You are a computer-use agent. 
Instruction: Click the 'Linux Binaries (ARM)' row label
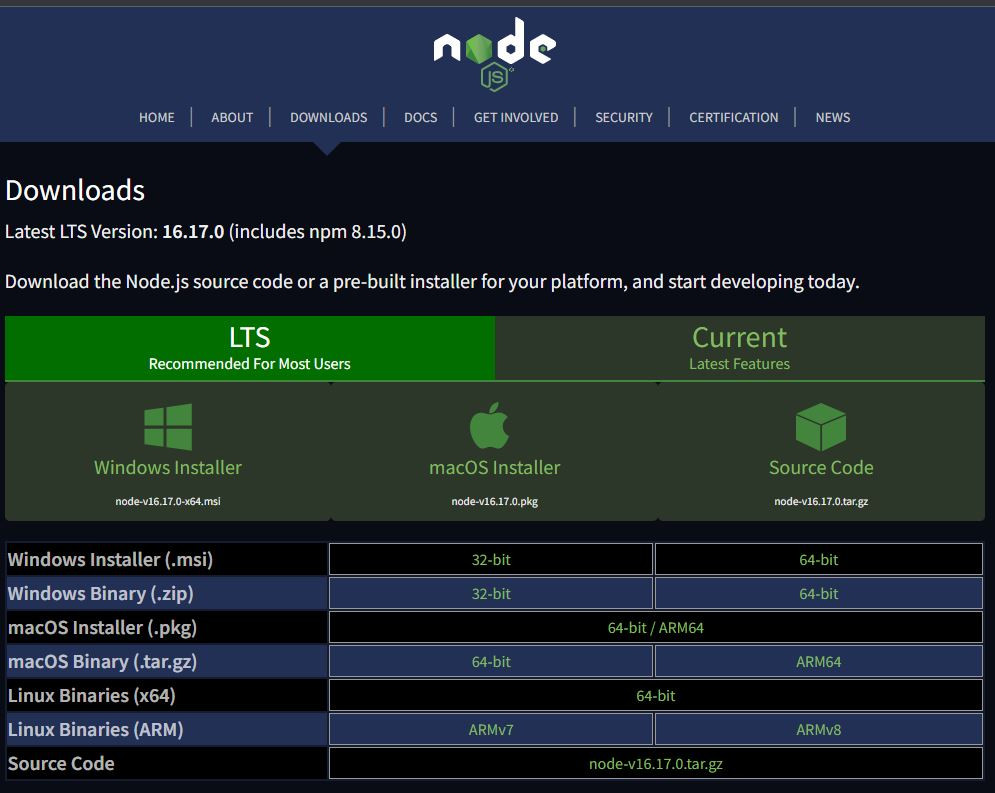tap(95, 730)
